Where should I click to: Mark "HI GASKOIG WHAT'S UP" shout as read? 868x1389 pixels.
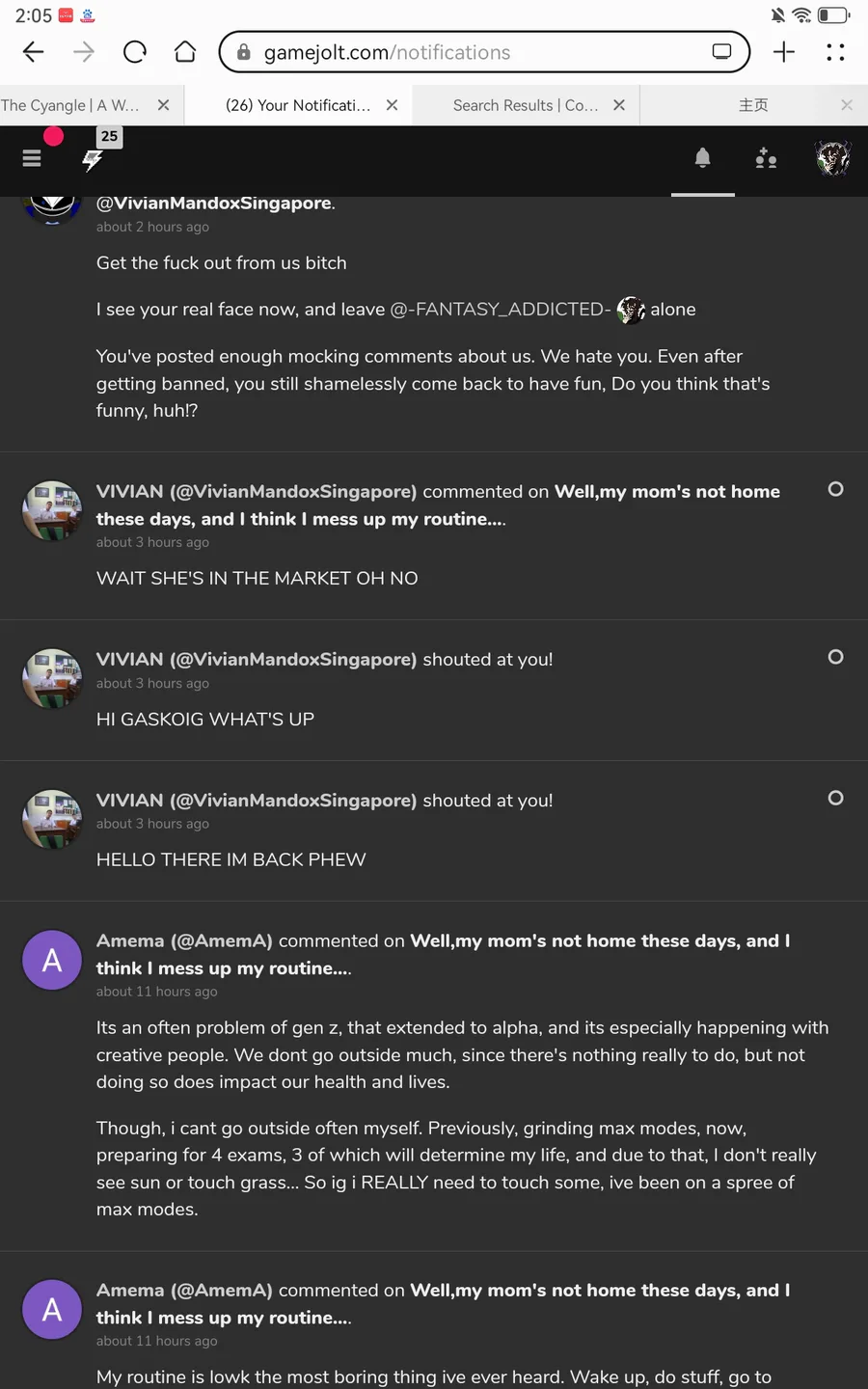(836, 657)
